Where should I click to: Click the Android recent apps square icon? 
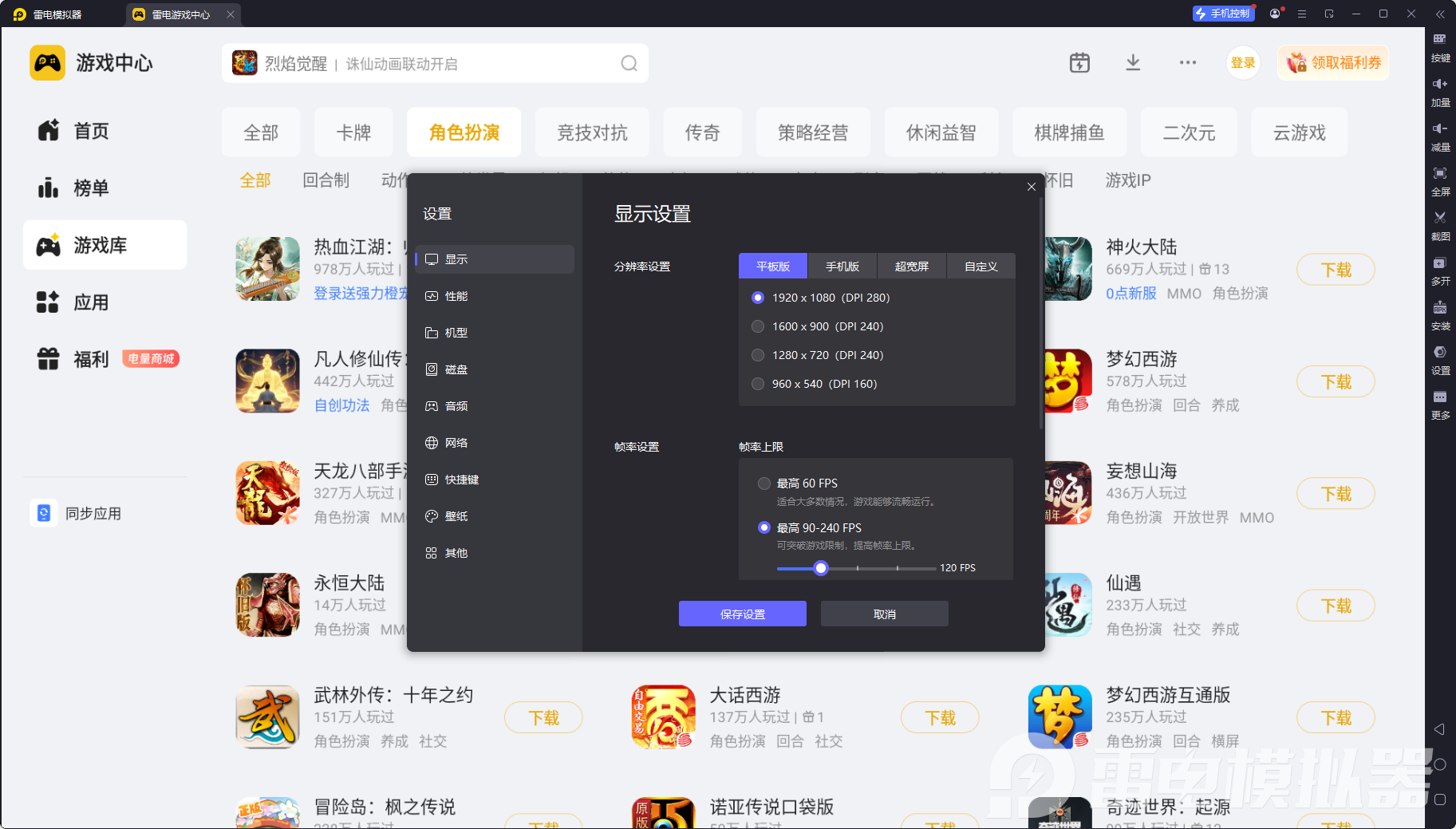1440,799
